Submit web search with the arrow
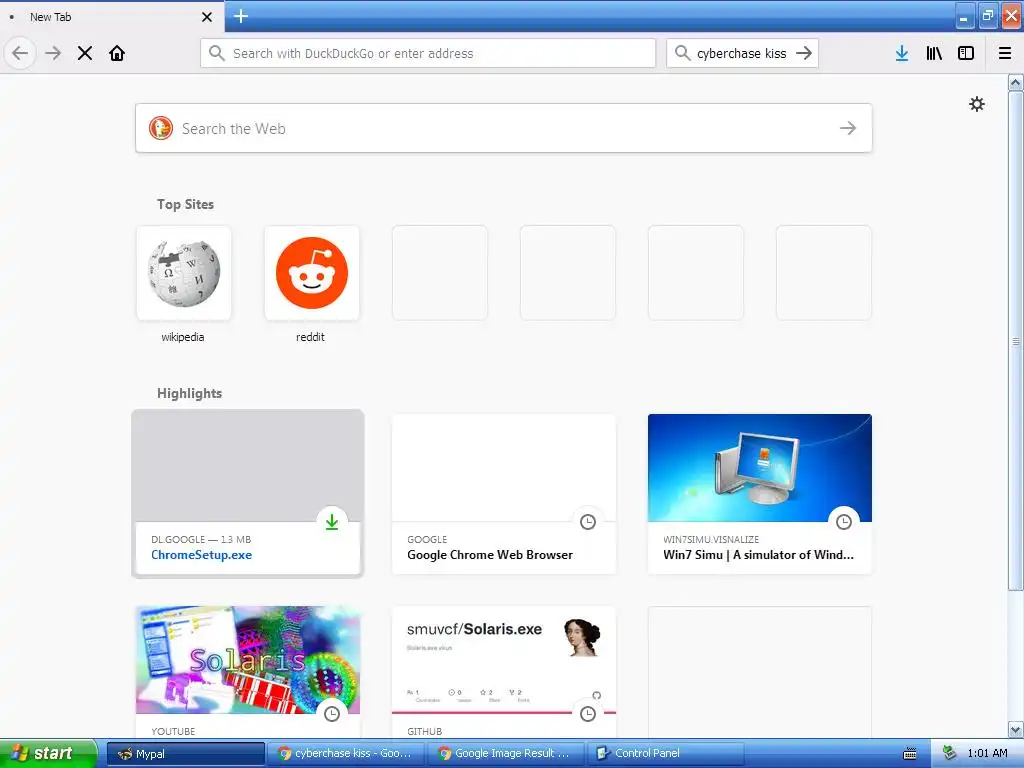Screen dimensions: 1024x768 pyautogui.click(x=848, y=128)
